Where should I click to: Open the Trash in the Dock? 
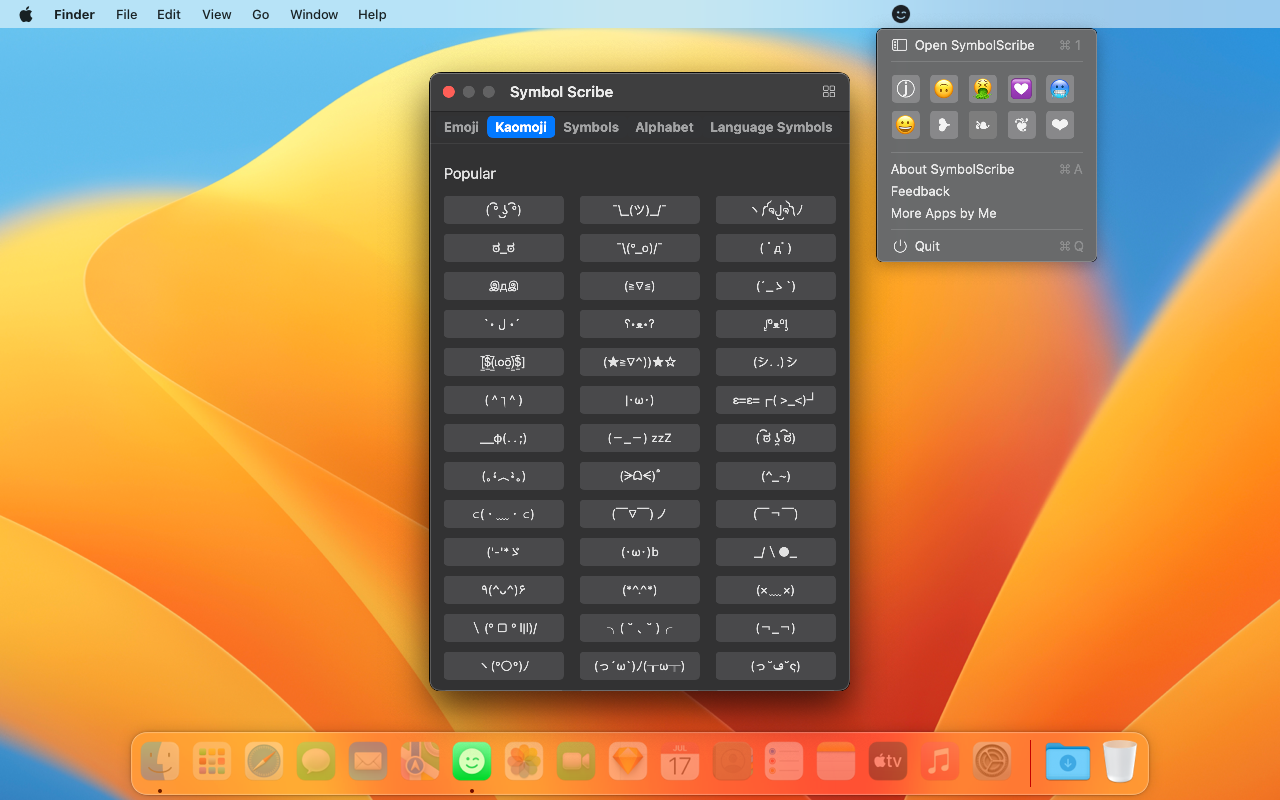click(1120, 762)
